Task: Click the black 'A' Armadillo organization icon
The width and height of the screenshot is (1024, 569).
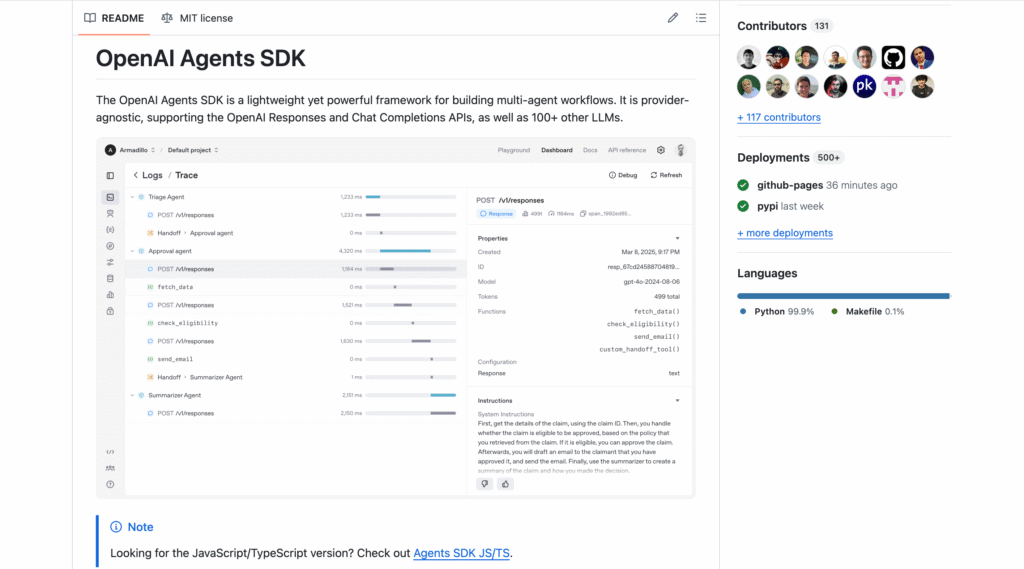Action: point(110,150)
